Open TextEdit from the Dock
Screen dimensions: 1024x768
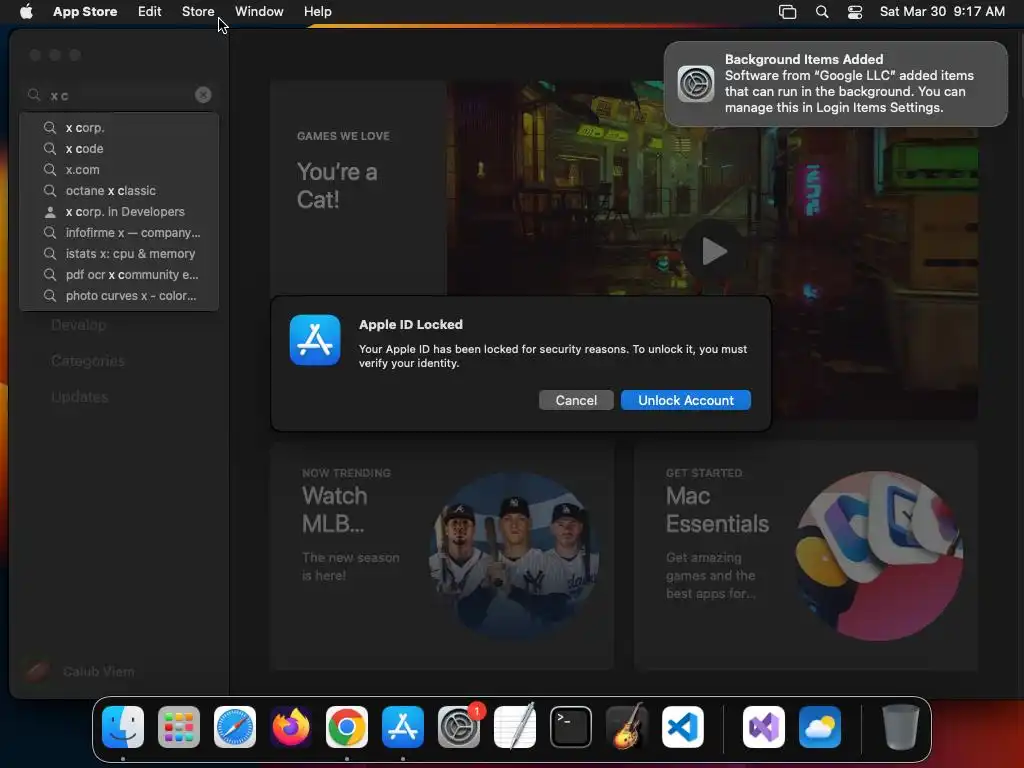click(515, 727)
